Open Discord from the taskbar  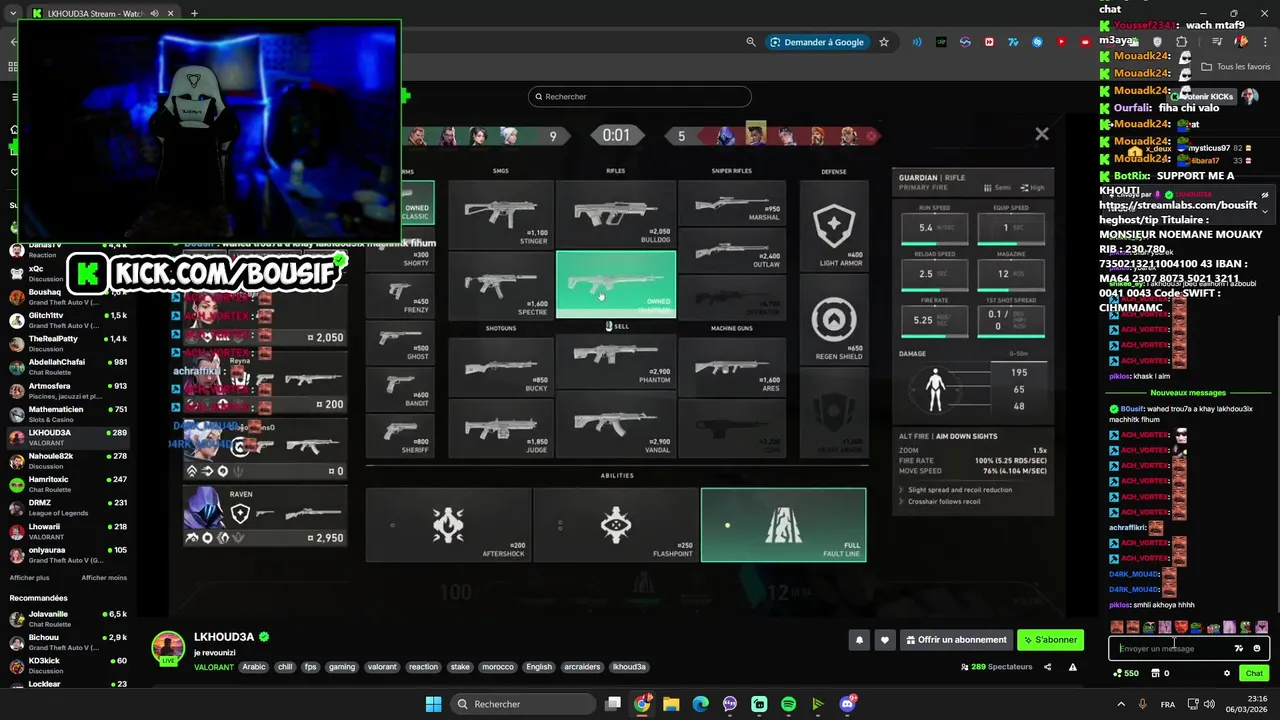pyautogui.click(x=848, y=704)
